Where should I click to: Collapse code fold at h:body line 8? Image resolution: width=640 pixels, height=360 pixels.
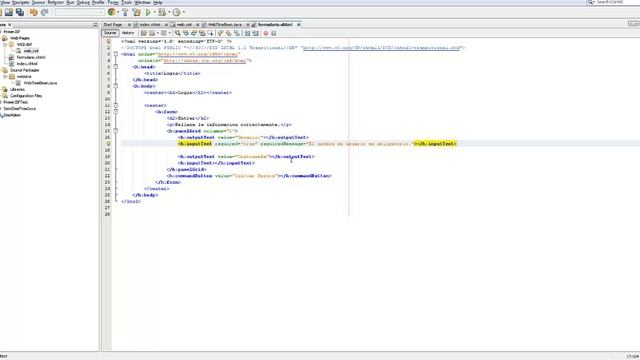click(116, 86)
